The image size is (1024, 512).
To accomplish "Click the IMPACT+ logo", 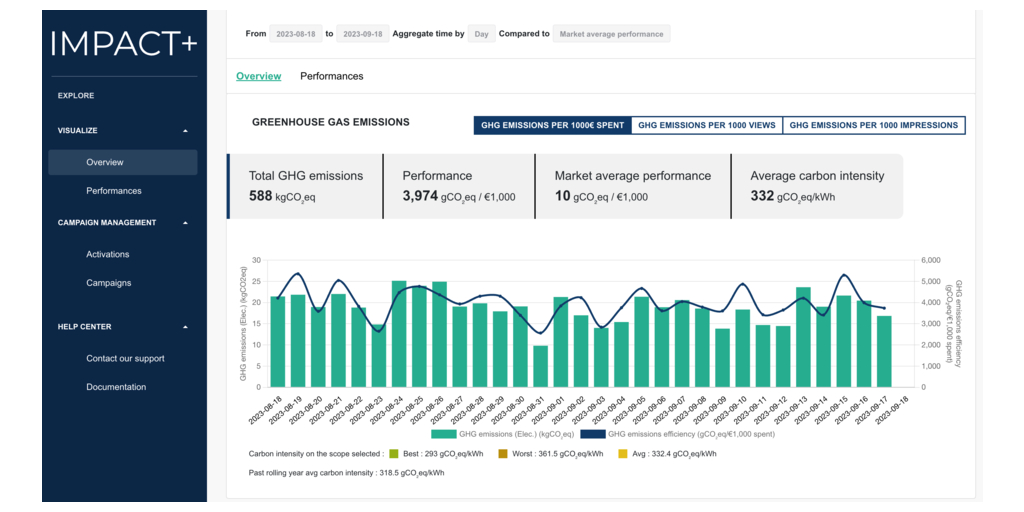I will (x=124, y=43).
